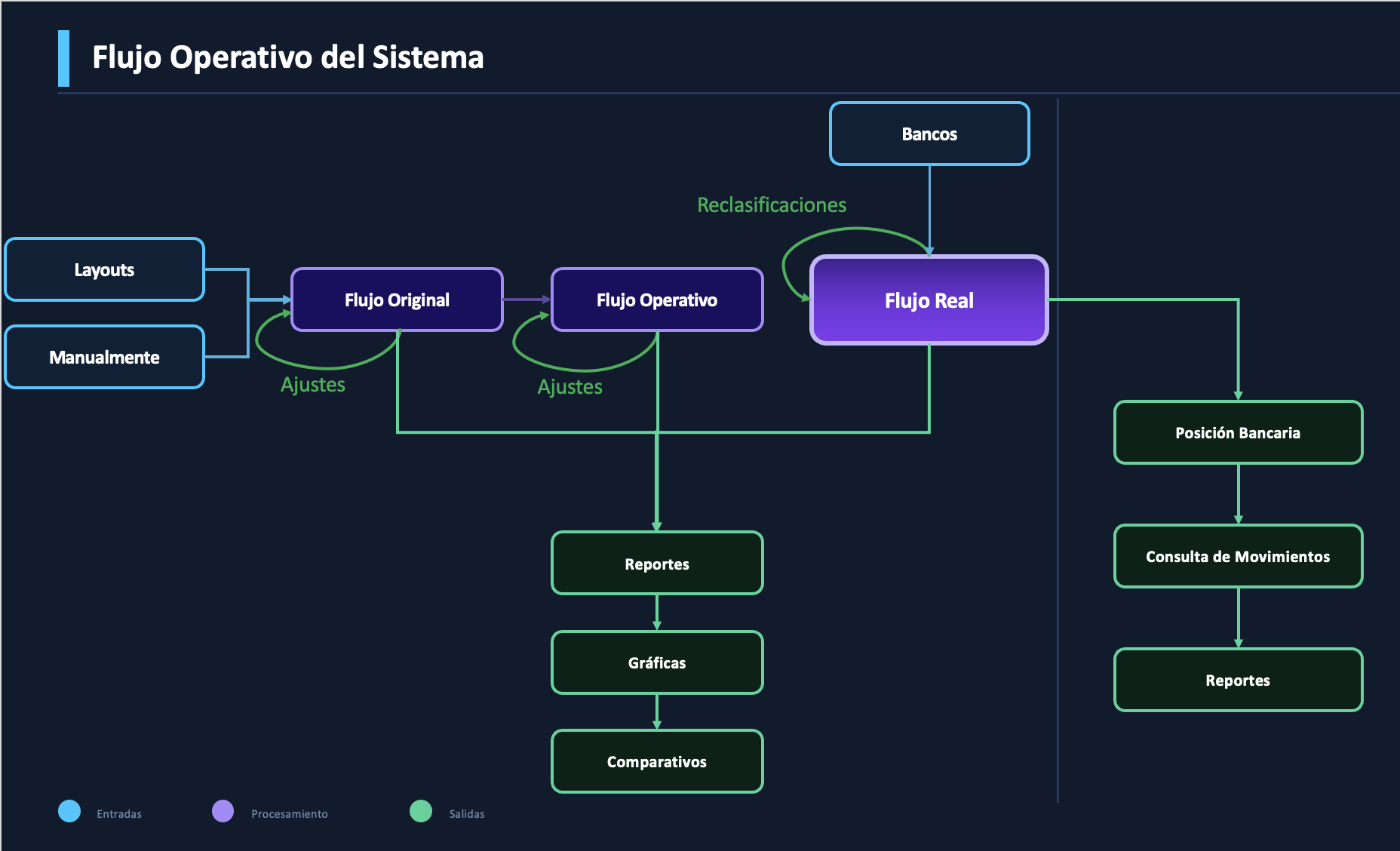
Task: Click the Salidas legend circle
Action: coord(420,813)
